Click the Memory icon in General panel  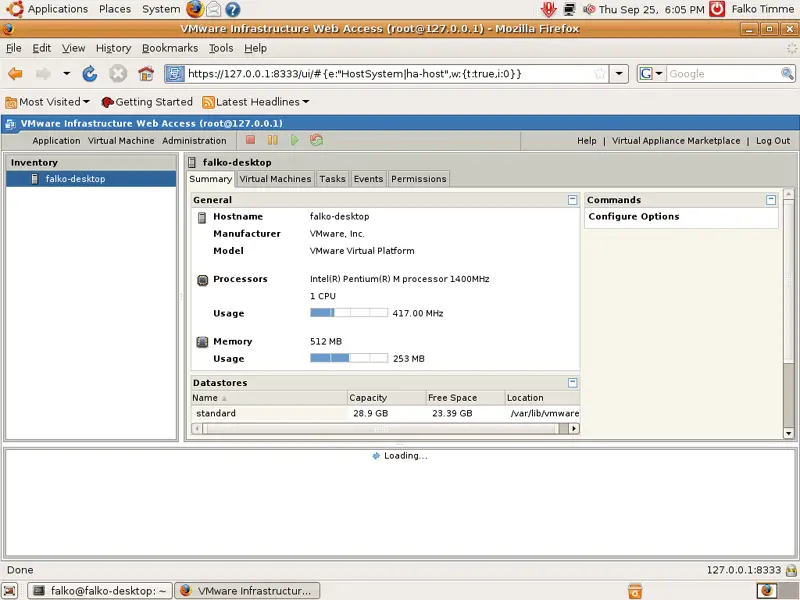pyautogui.click(x=202, y=341)
